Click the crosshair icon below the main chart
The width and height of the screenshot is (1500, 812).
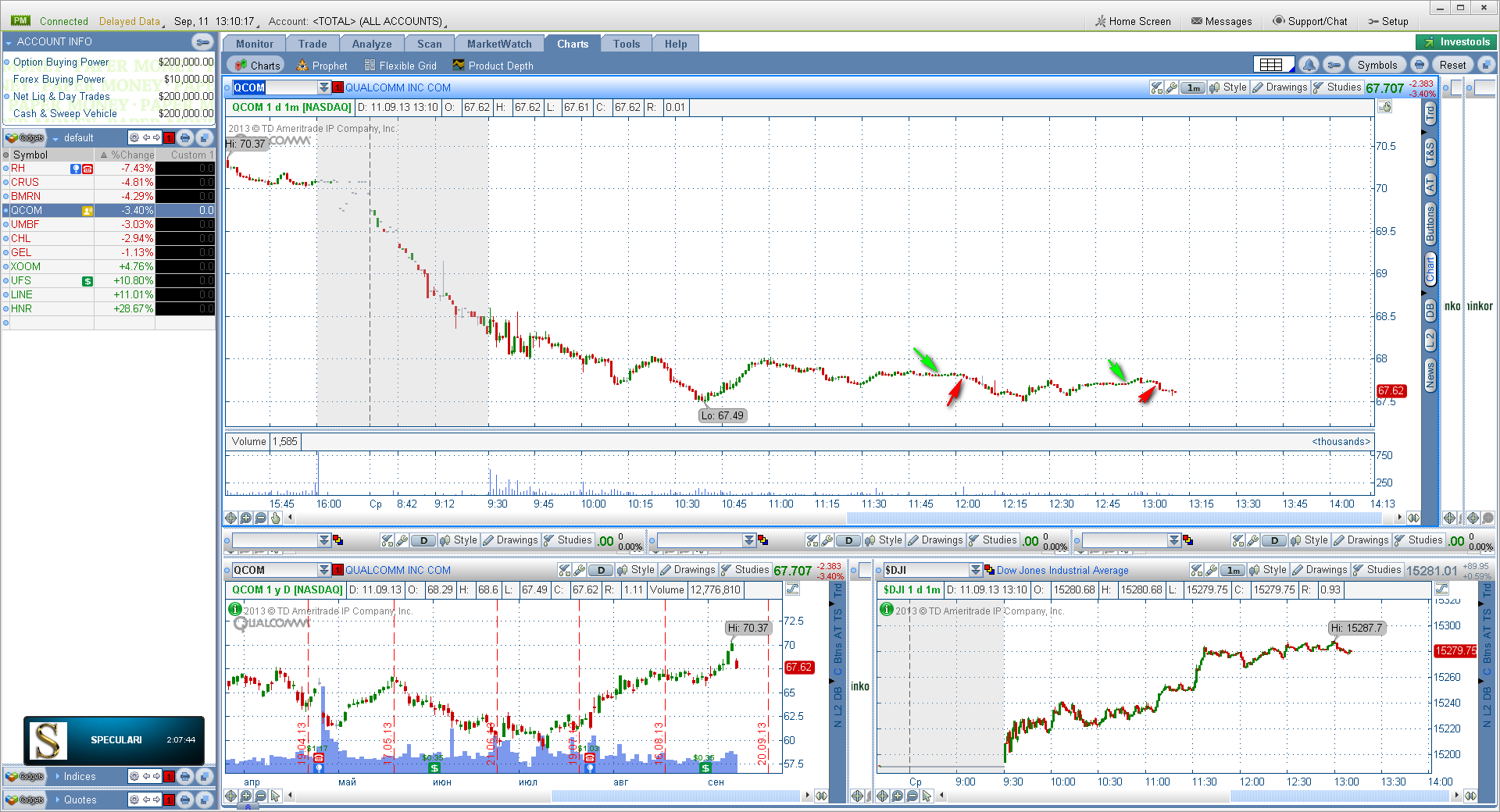click(231, 518)
